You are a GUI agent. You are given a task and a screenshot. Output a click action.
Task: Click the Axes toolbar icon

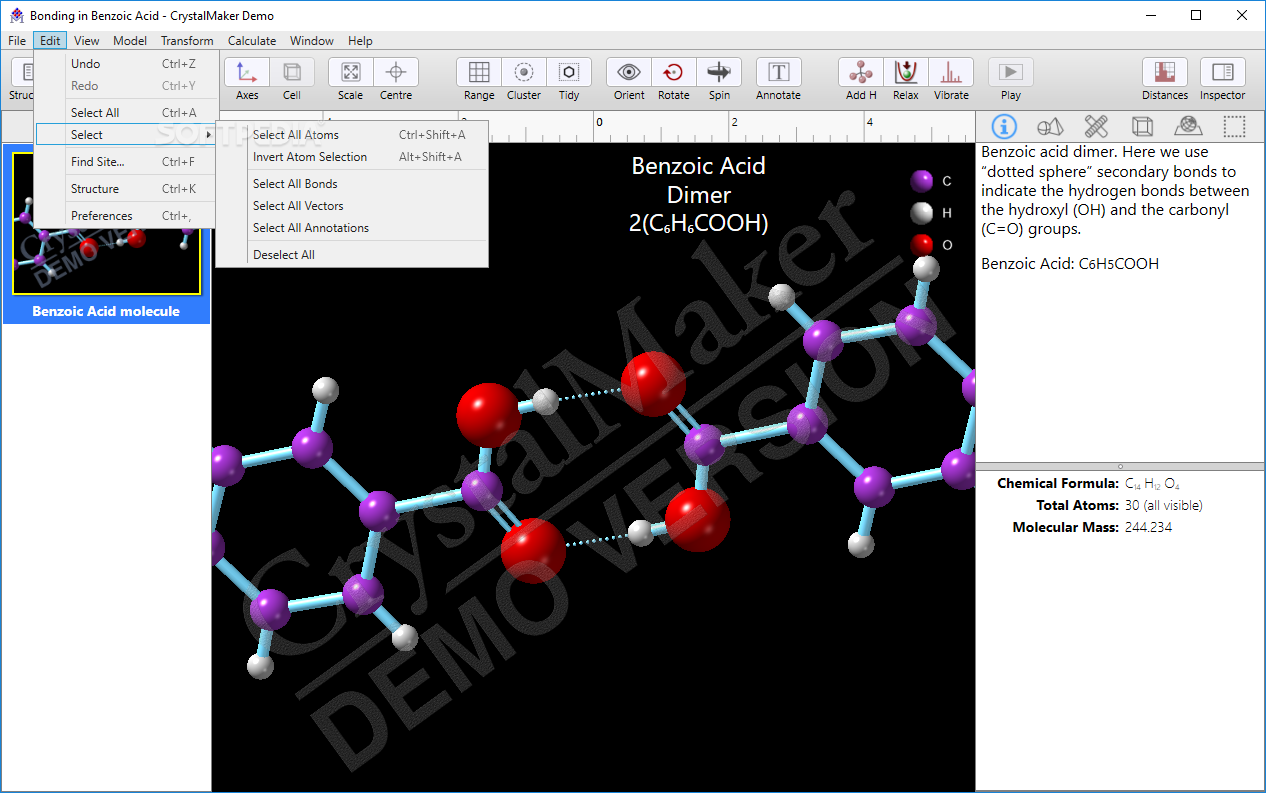(x=247, y=72)
